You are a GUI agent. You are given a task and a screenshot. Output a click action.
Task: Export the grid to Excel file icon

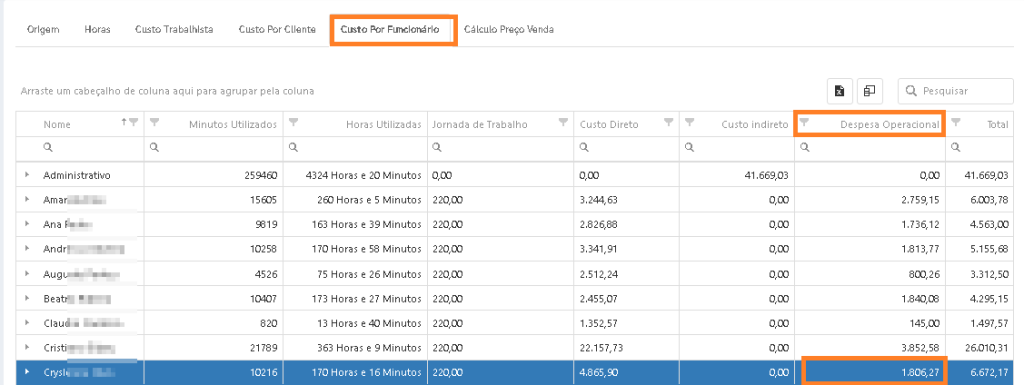coord(840,91)
